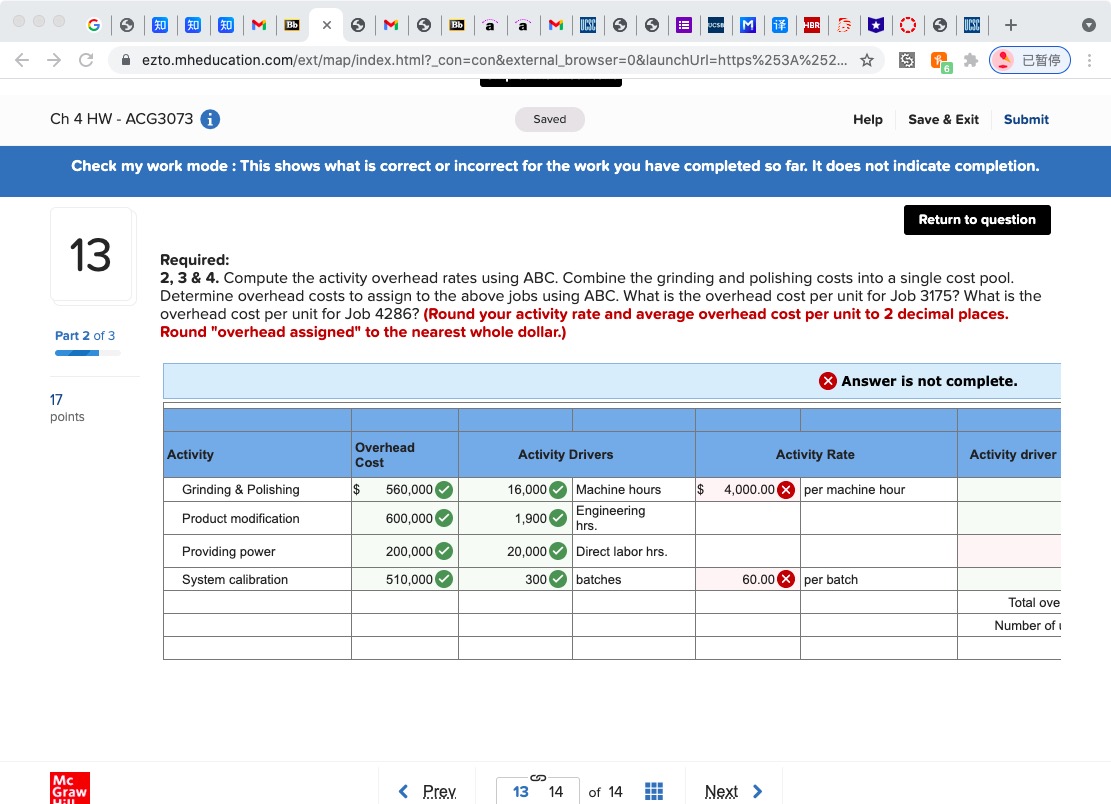Click the Prev link
This screenshot has height=804, width=1111.
pyautogui.click(x=439, y=791)
